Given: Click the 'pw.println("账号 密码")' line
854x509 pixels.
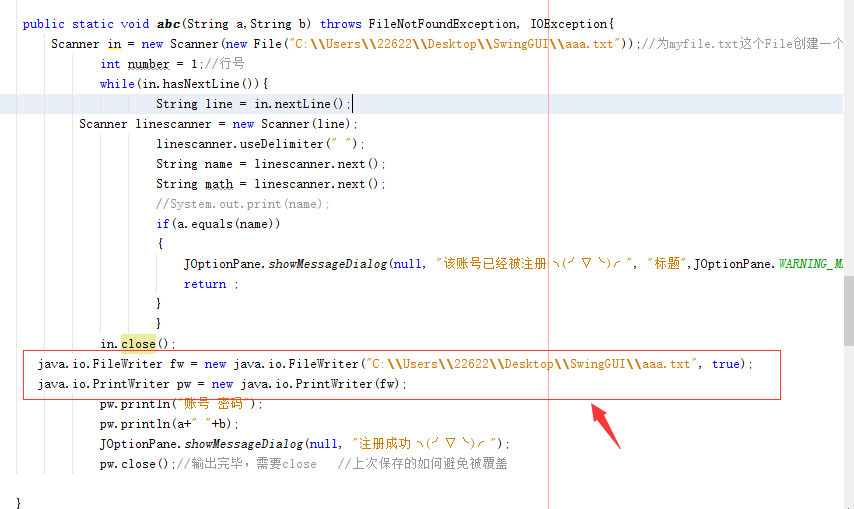Looking at the screenshot, I should pyautogui.click(x=181, y=404).
